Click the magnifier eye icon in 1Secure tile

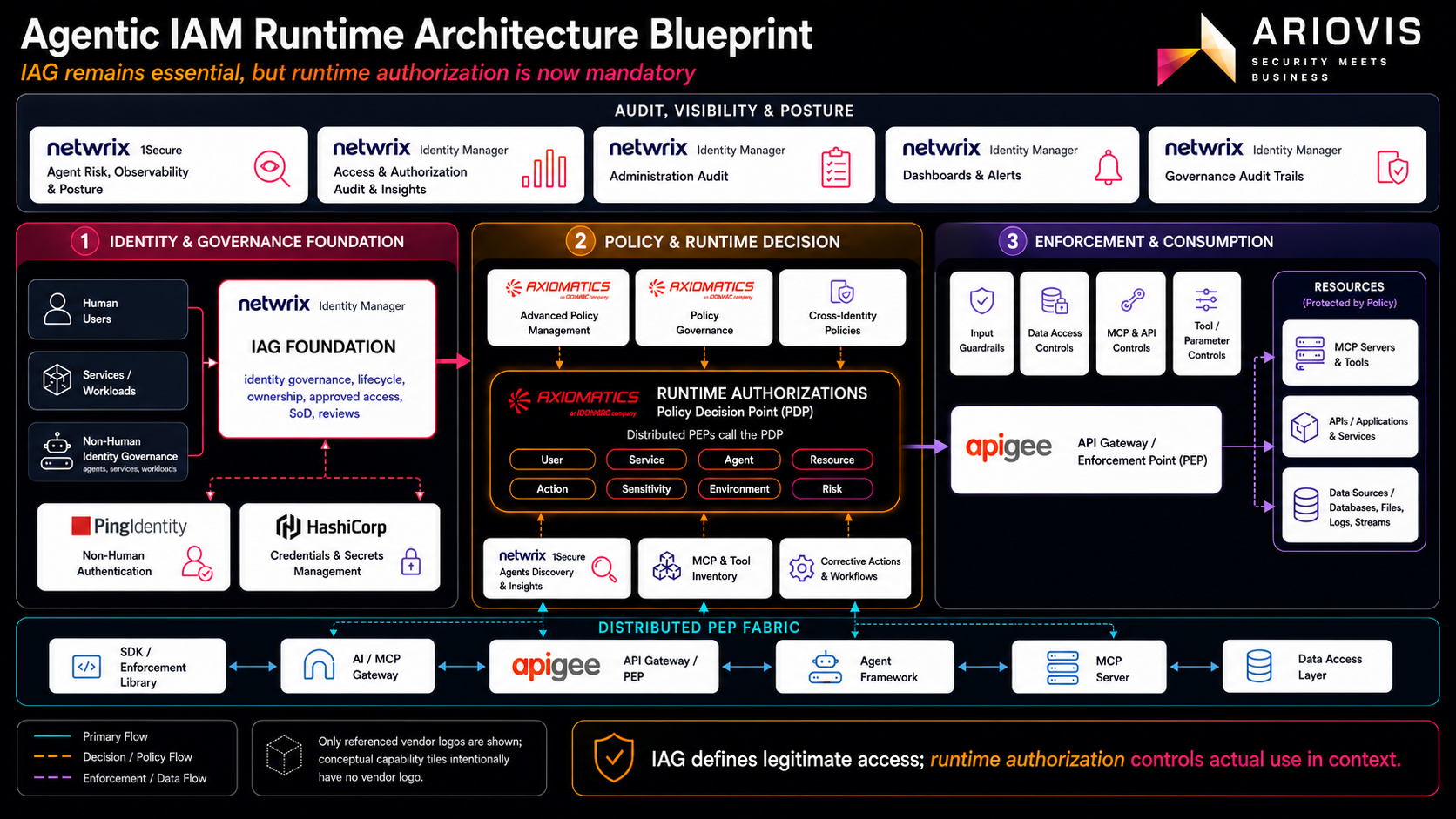click(272, 168)
